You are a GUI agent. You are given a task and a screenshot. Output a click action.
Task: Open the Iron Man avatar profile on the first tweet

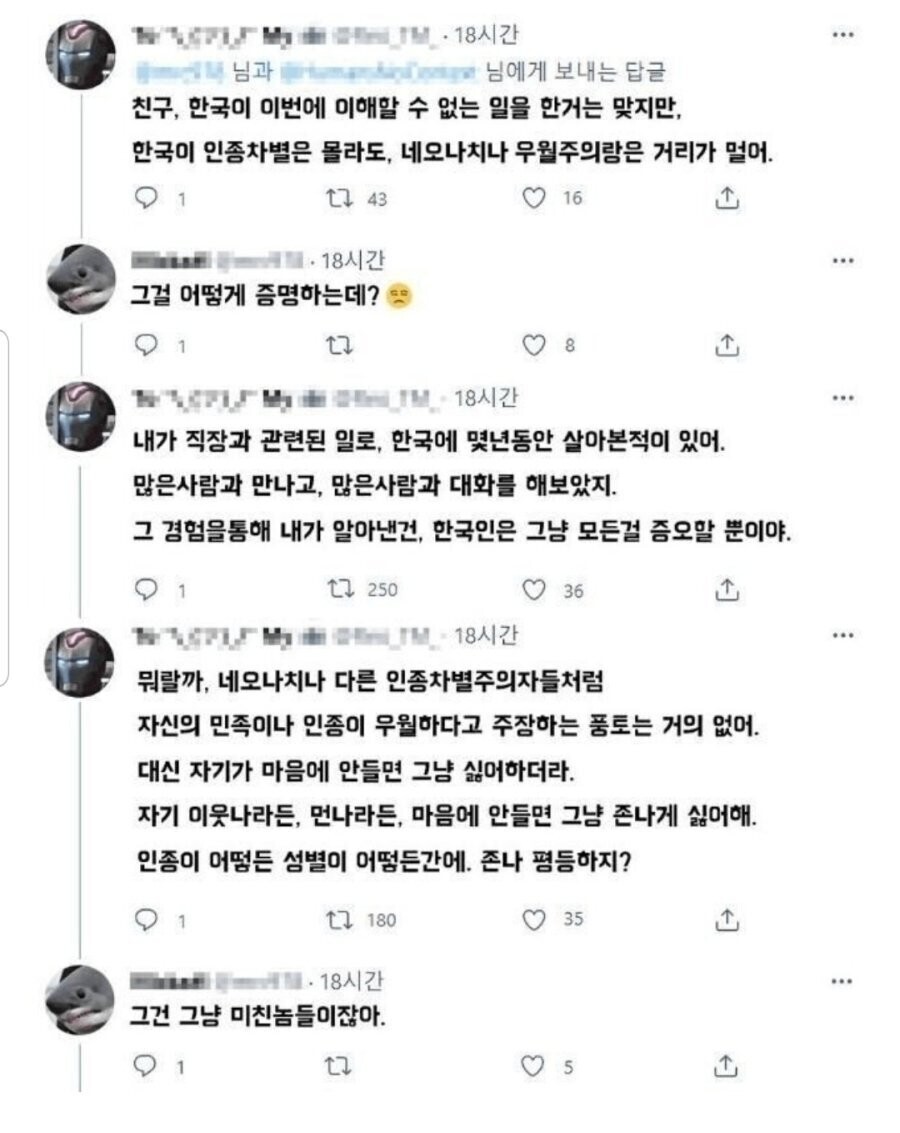[x=81, y=54]
